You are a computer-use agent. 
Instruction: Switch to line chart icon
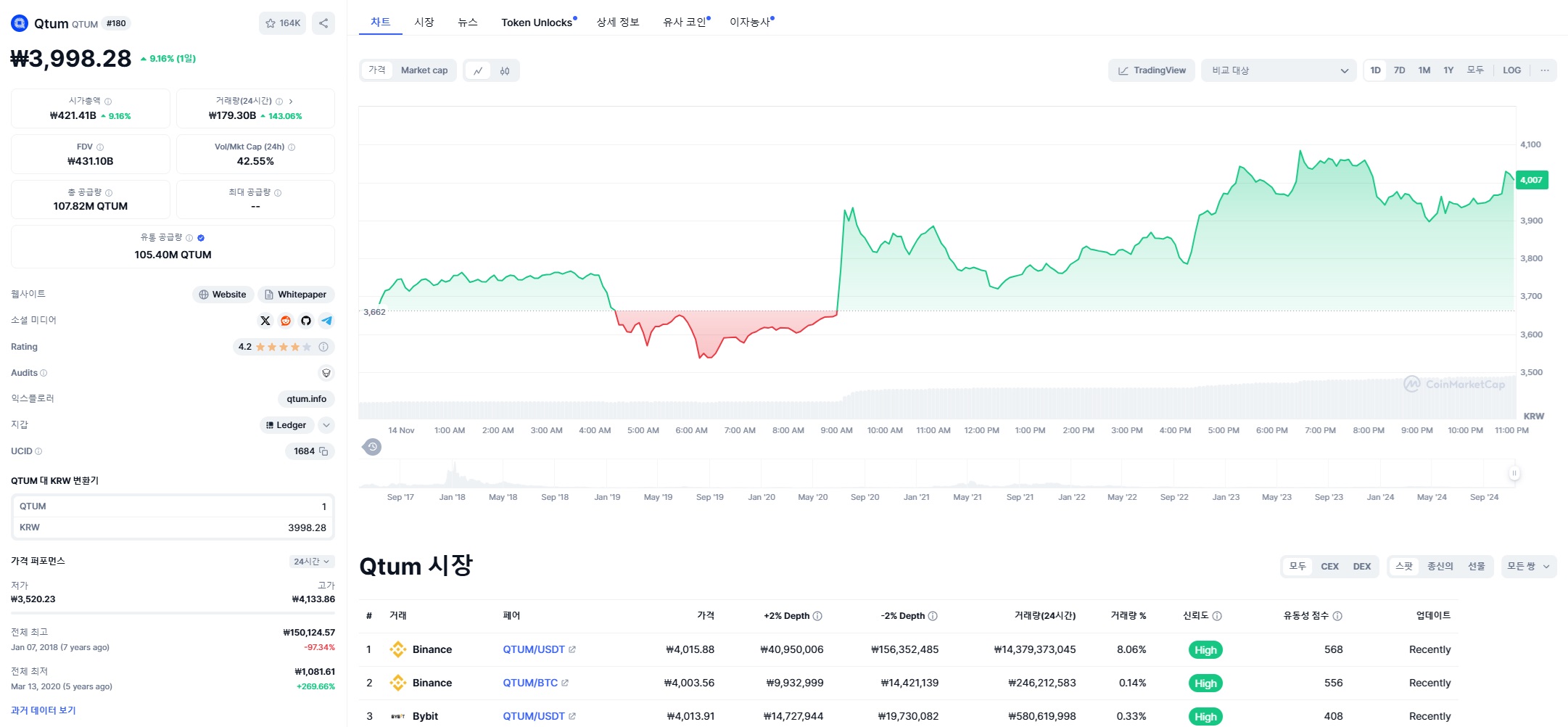(x=478, y=70)
